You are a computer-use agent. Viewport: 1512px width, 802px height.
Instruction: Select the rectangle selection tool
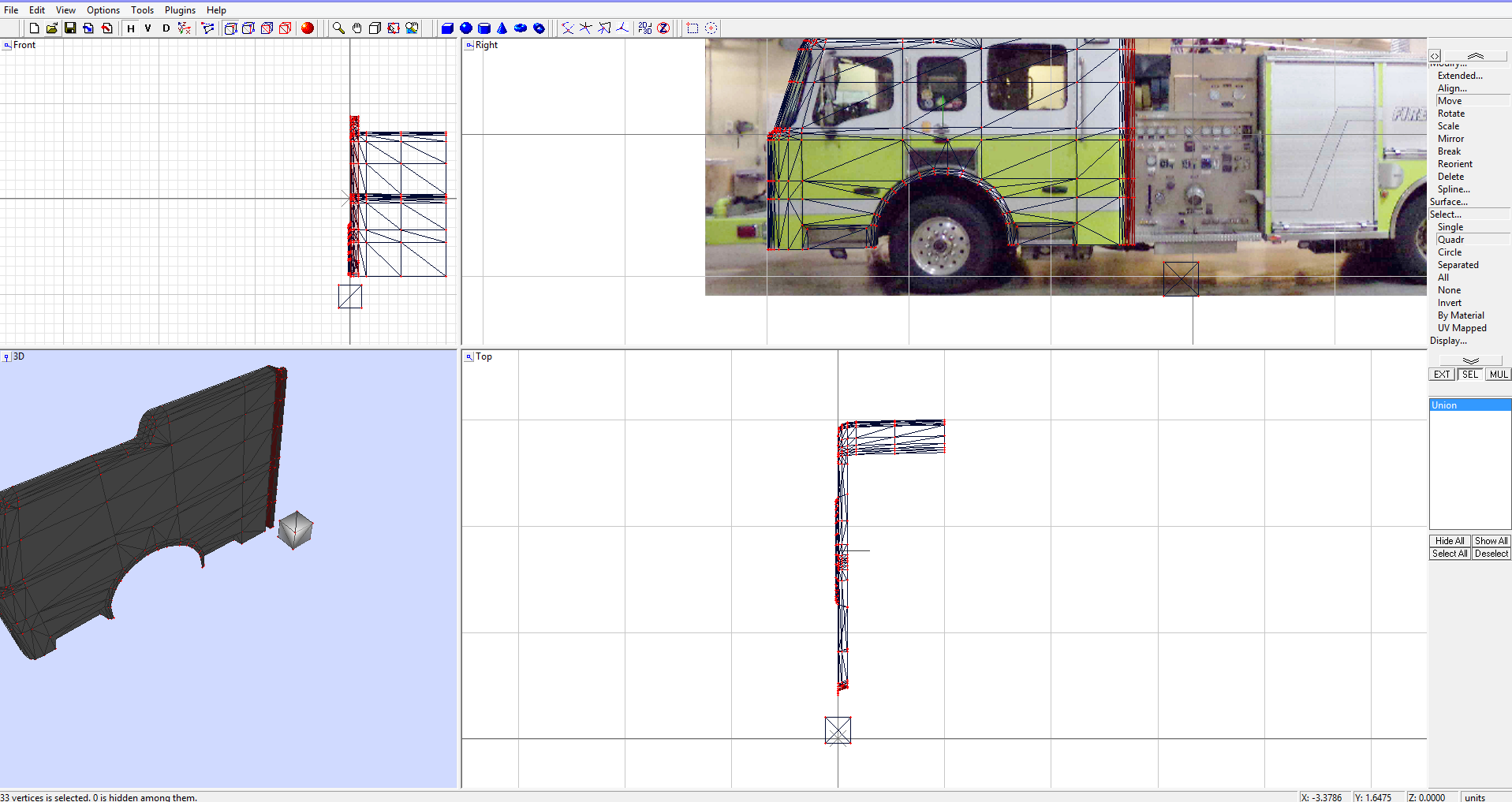pyautogui.click(x=693, y=28)
